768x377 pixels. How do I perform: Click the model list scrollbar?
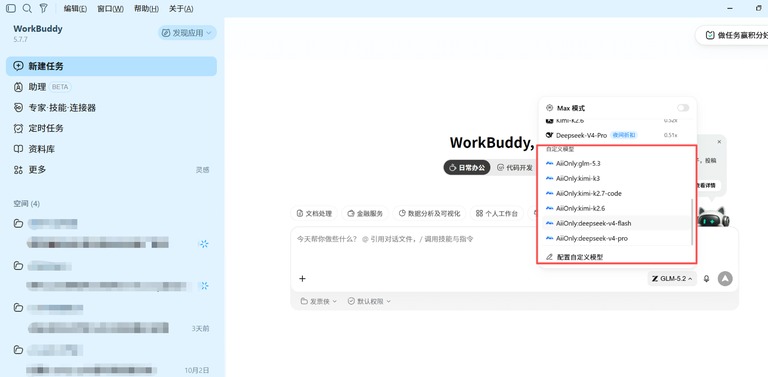(x=692, y=222)
